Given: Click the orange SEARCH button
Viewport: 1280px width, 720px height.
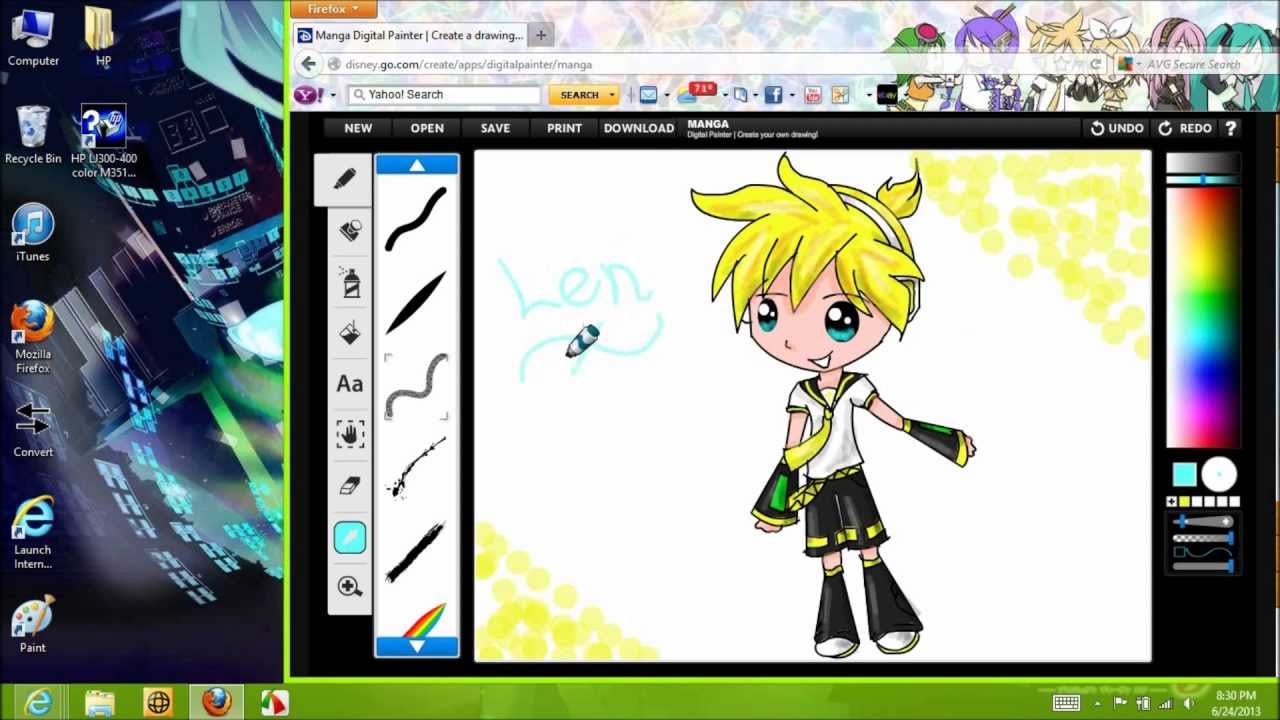Looking at the screenshot, I should (x=579, y=95).
